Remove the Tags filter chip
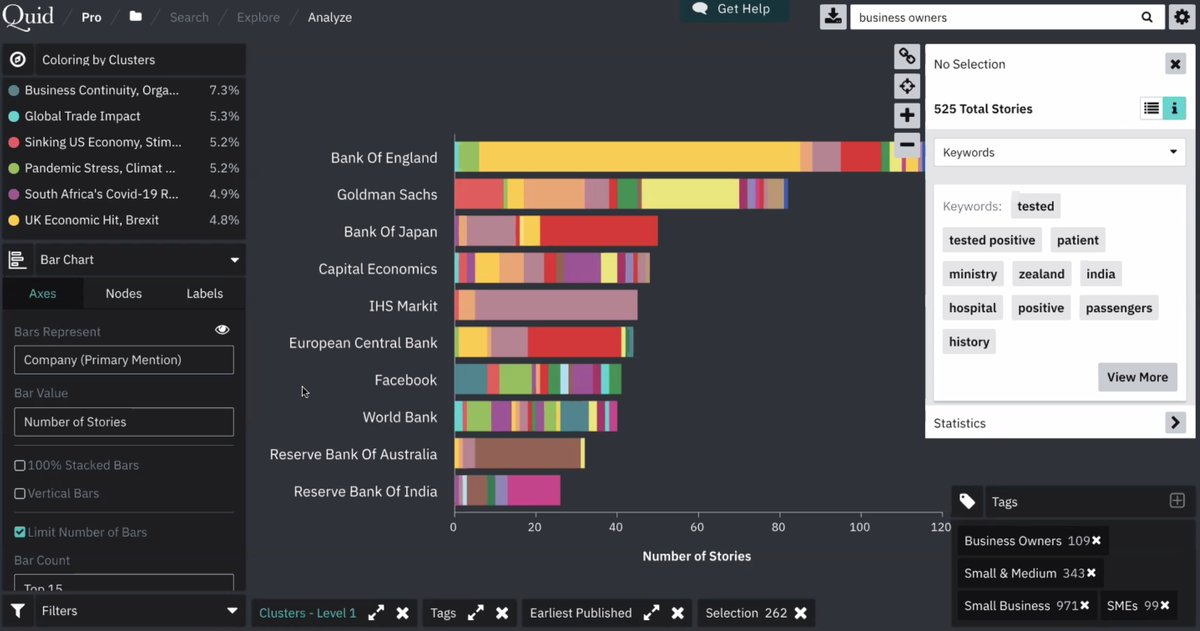 click(x=502, y=613)
